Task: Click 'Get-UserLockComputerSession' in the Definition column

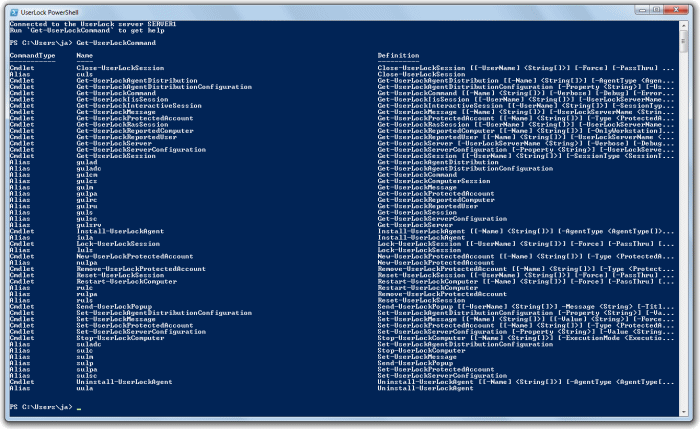Action: 434,181
